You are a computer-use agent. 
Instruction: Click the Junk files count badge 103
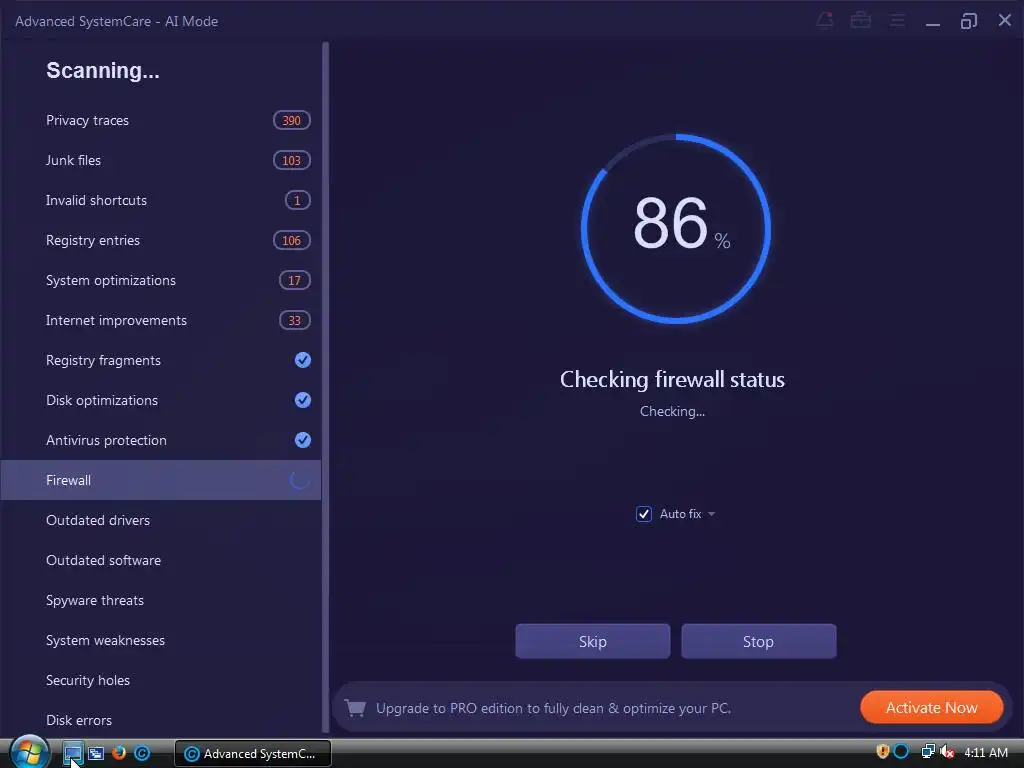(291, 160)
